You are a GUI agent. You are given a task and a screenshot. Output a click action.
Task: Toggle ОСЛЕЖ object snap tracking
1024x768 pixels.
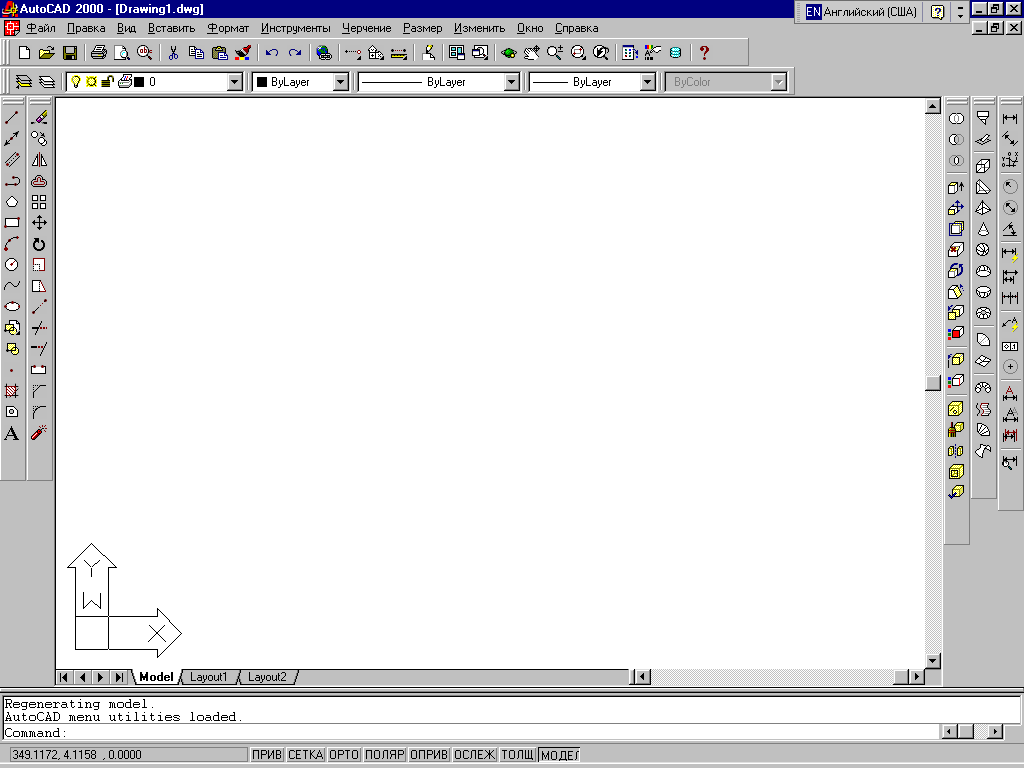coord(475,755)
